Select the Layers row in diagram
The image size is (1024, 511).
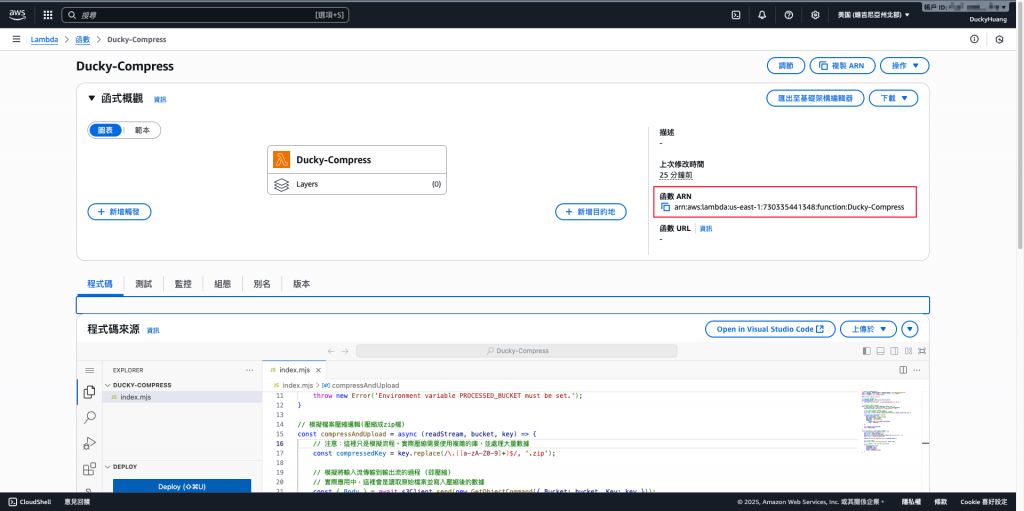point(357,184)
